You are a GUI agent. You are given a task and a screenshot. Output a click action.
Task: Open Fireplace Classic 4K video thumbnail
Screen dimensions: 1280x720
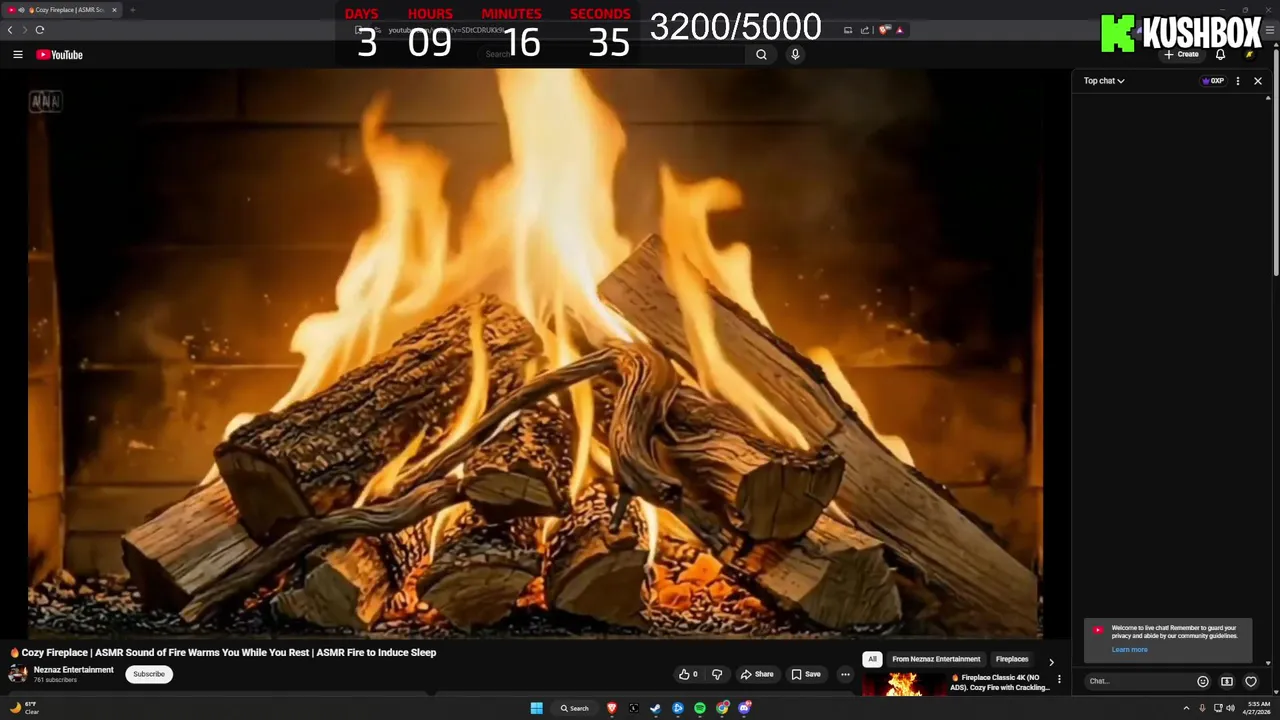pyautogui.click(x=904, y=684)
